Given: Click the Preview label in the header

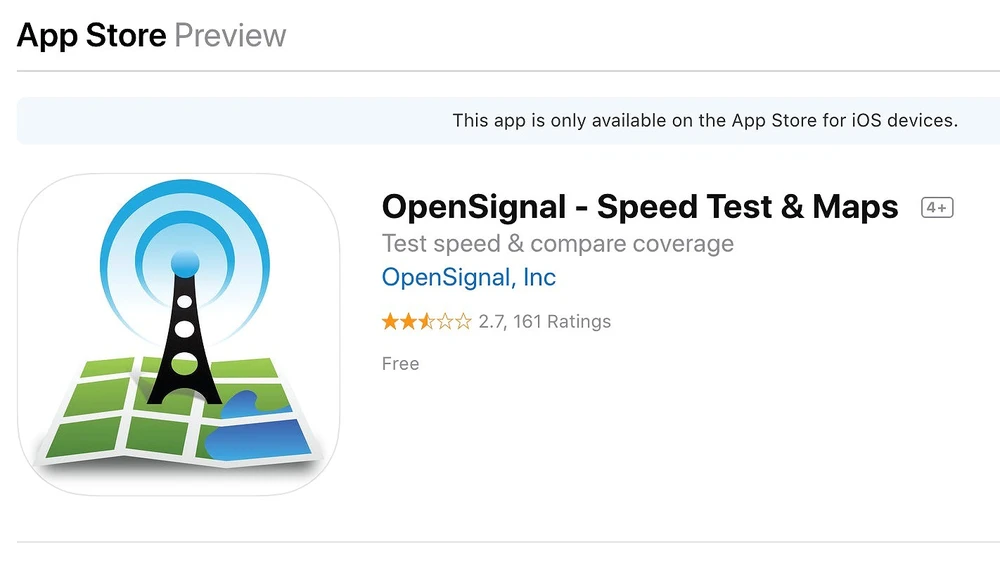Looking at the screenshot, I should 230,36.
